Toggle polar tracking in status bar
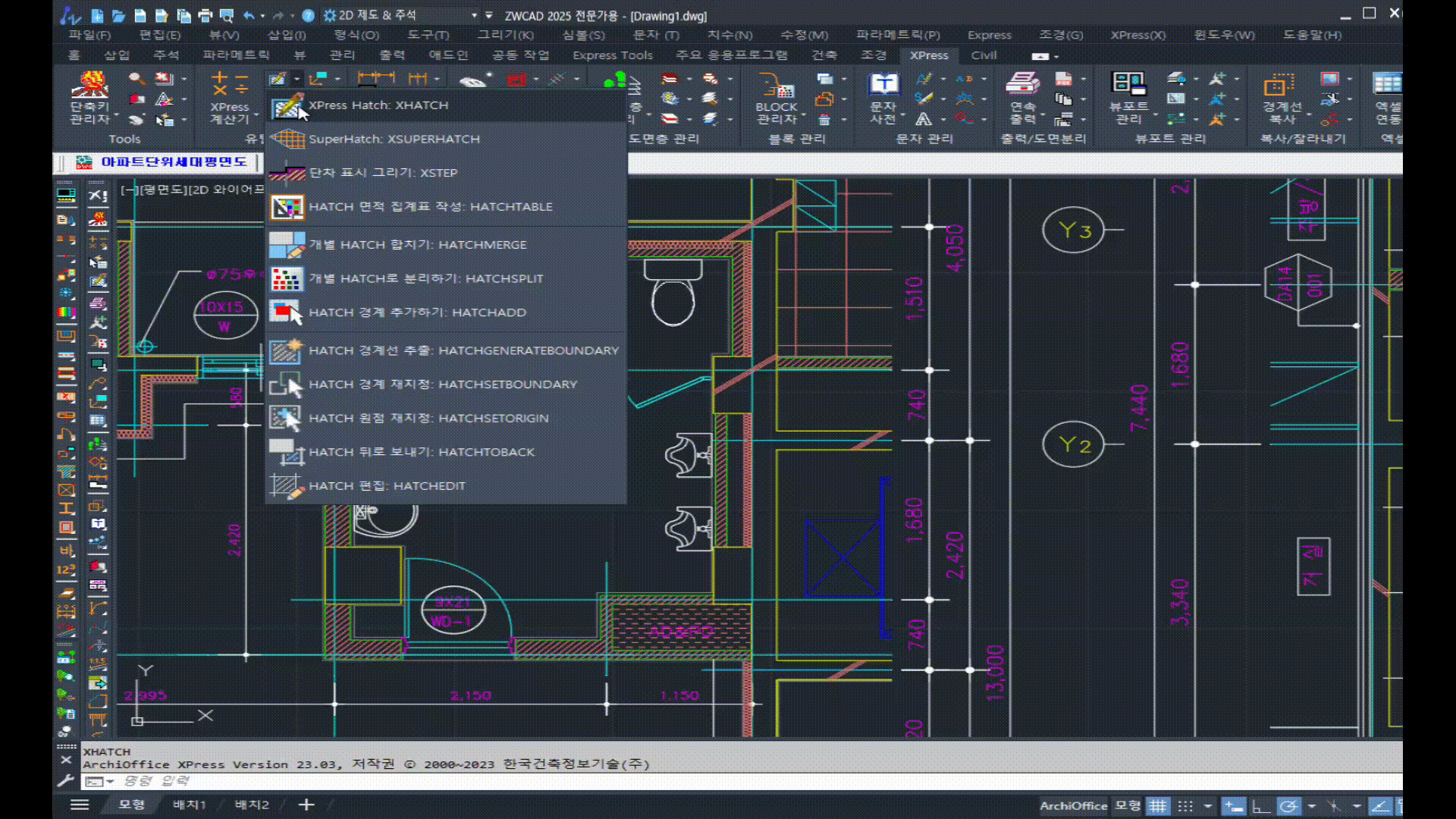The width and height of the screenshot is (1456, 819). coord(1288,806)
